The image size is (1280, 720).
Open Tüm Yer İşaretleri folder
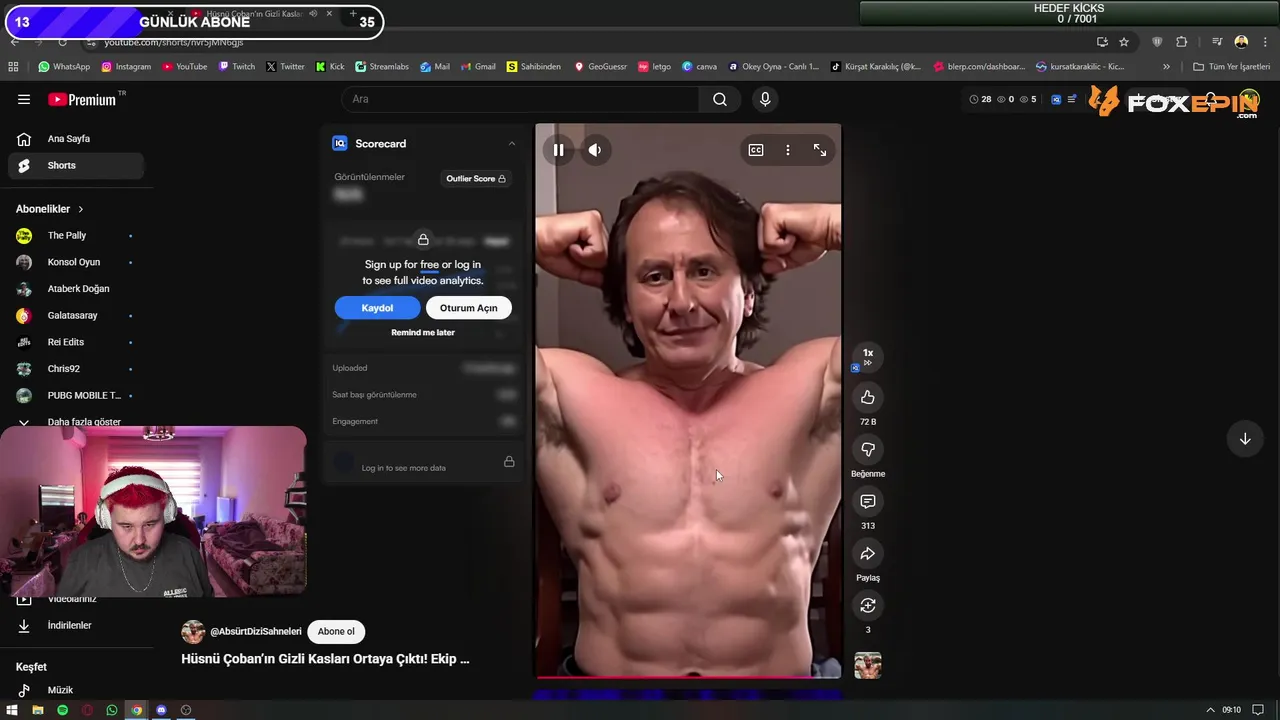pyautogui.click(x=1232, y=67)
